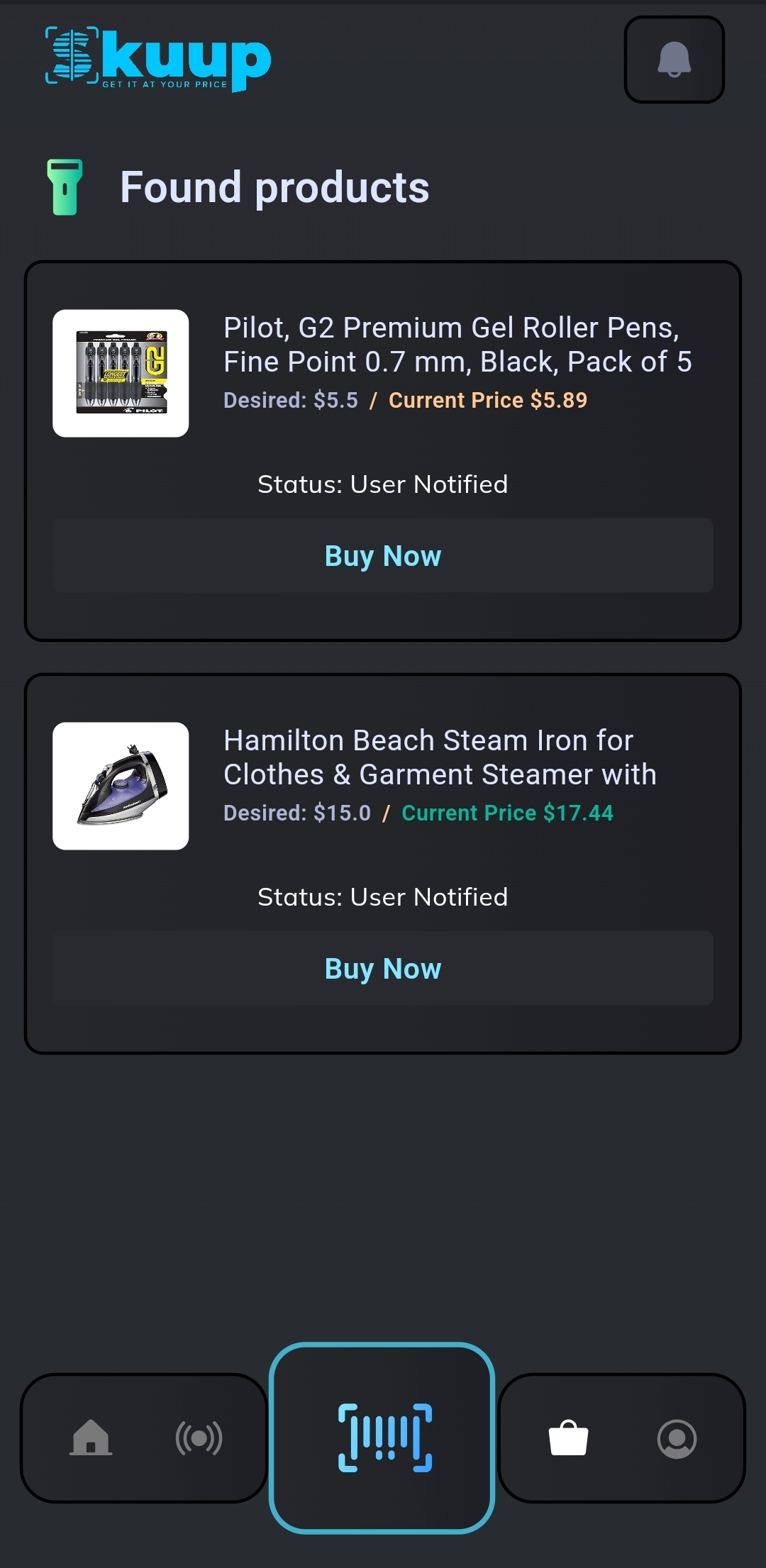Open the Pilot G2 pens thumbnail

pos(121,373)
